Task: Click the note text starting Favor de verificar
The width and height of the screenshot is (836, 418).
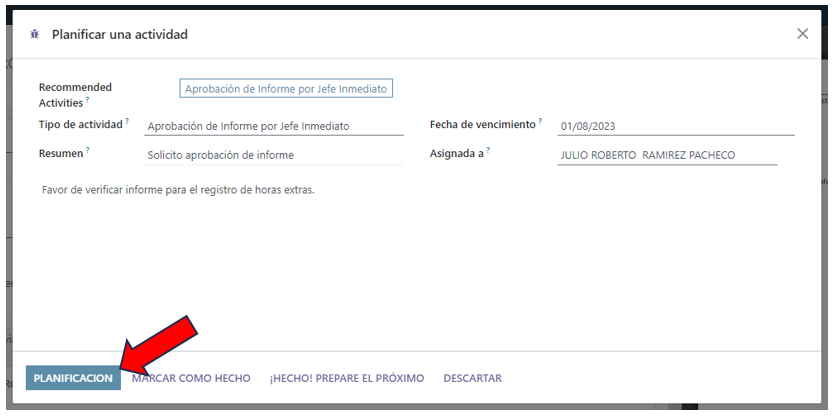Action: click(x=178, y=189)
